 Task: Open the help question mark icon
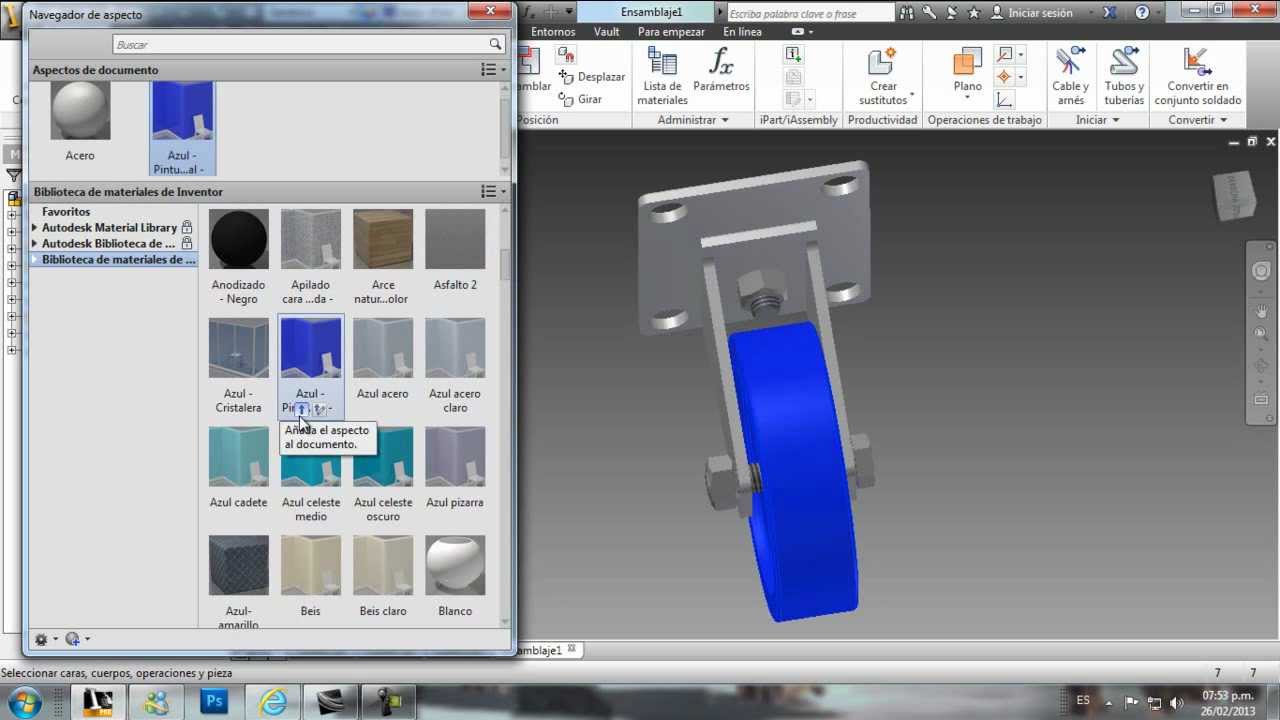click(1142, 13)
